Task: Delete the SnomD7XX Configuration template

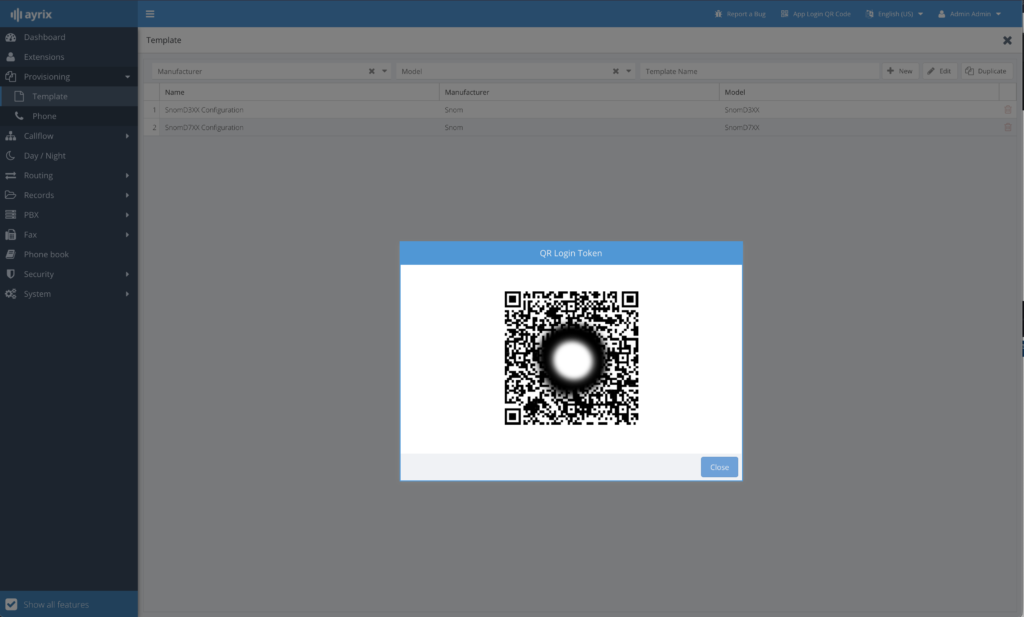Action: [1008, 127]
